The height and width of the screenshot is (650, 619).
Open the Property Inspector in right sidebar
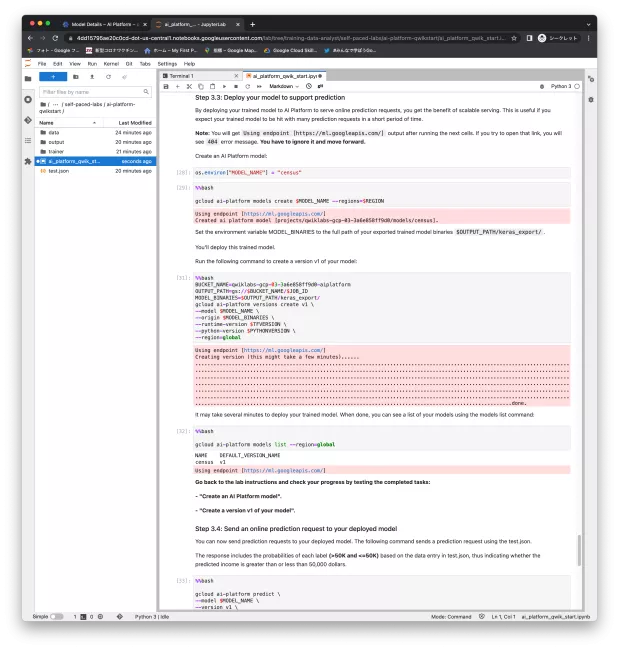(591, 79)
